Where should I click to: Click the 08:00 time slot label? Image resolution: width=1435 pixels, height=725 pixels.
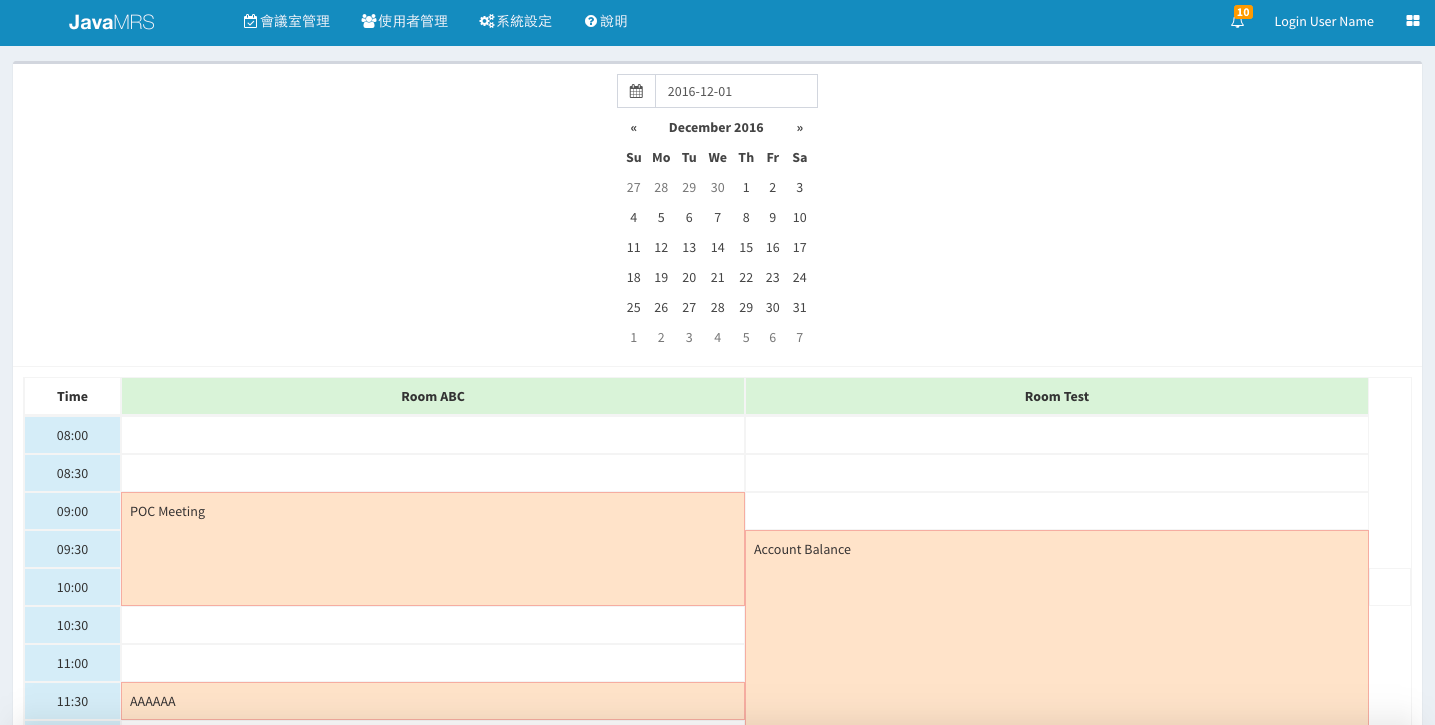(72, 436)
